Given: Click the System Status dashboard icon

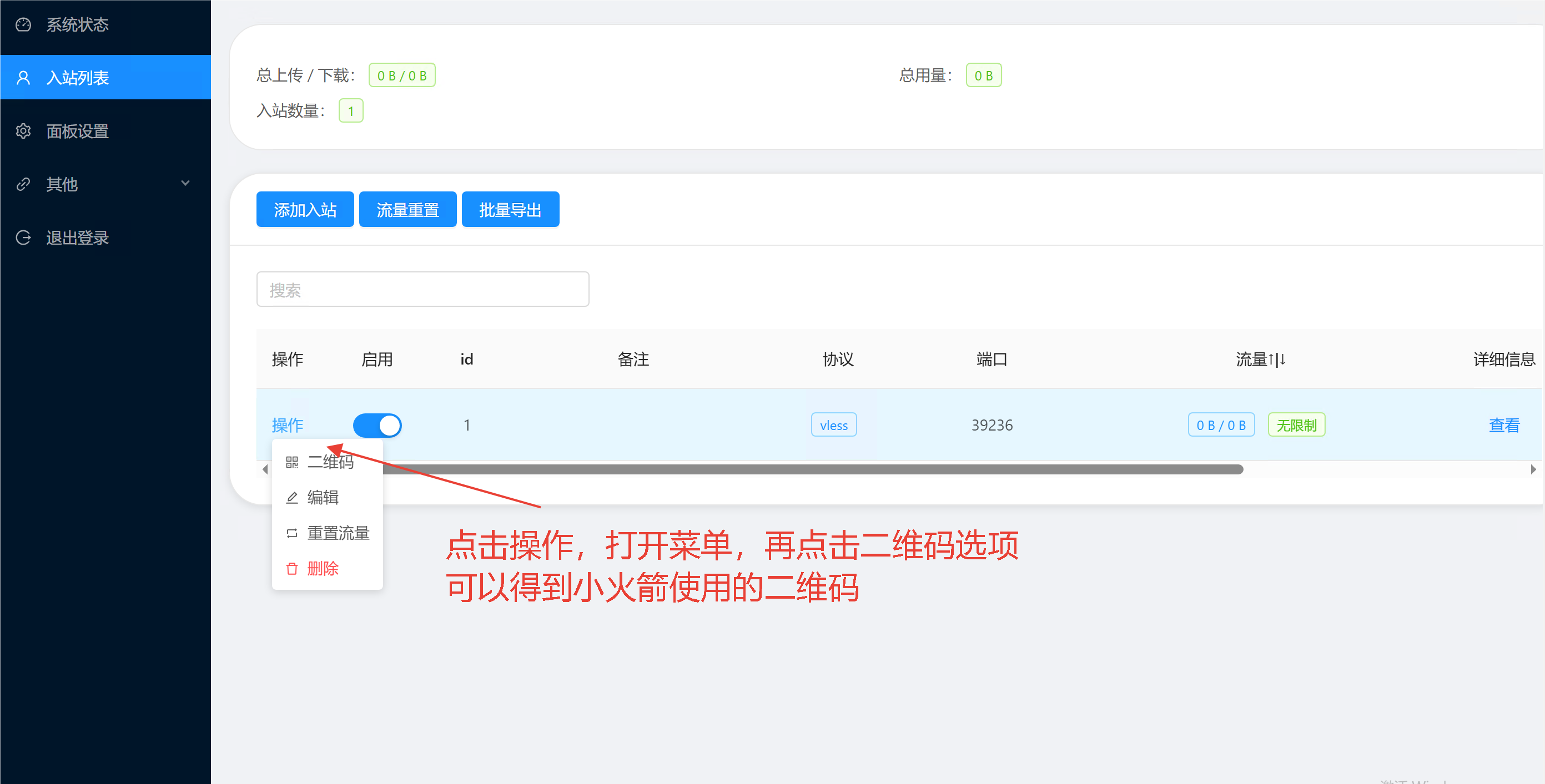Looking at the screenshot, I should [x=23, y=24].
